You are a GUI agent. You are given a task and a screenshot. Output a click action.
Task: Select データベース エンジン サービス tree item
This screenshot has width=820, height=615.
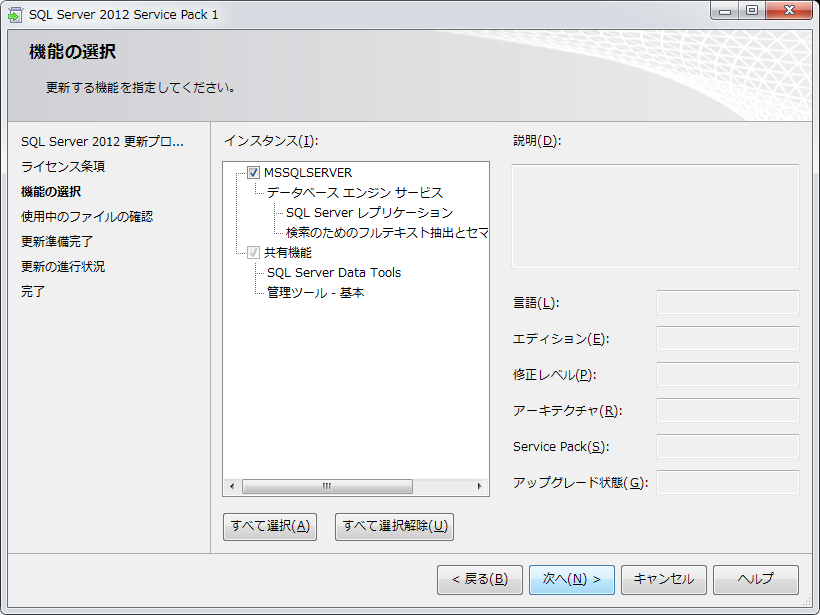[x=354, y=193]
